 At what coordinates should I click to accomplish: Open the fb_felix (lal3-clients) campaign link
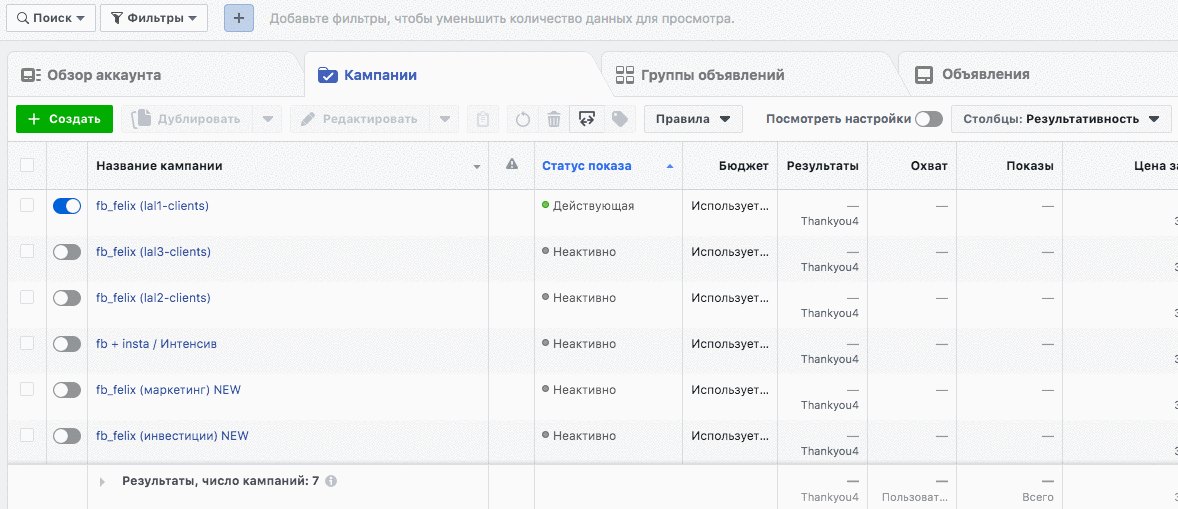point(153,252)
